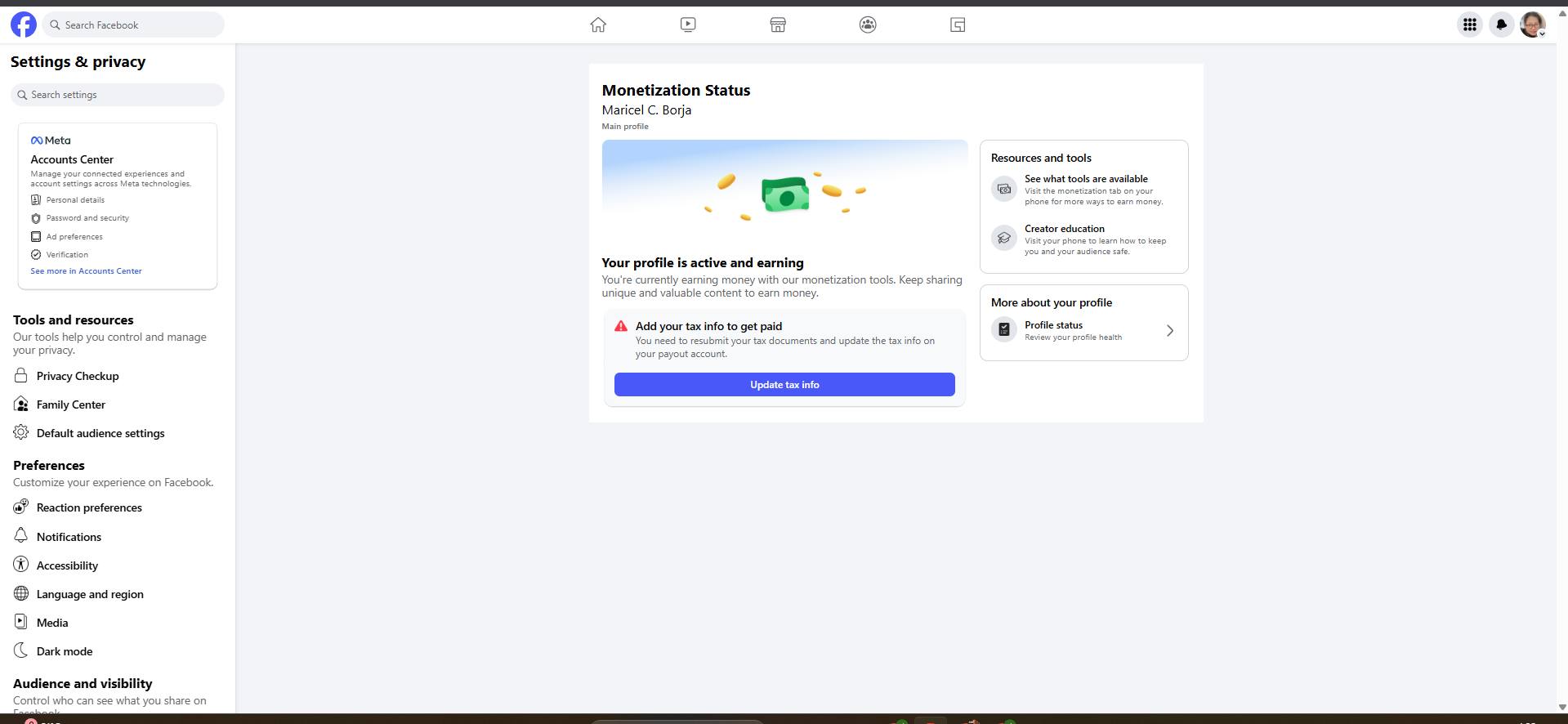The width and height of the screenshot is (1568, 724).
Task: Click the Dark mode moon icon
Action: [21, 650]
